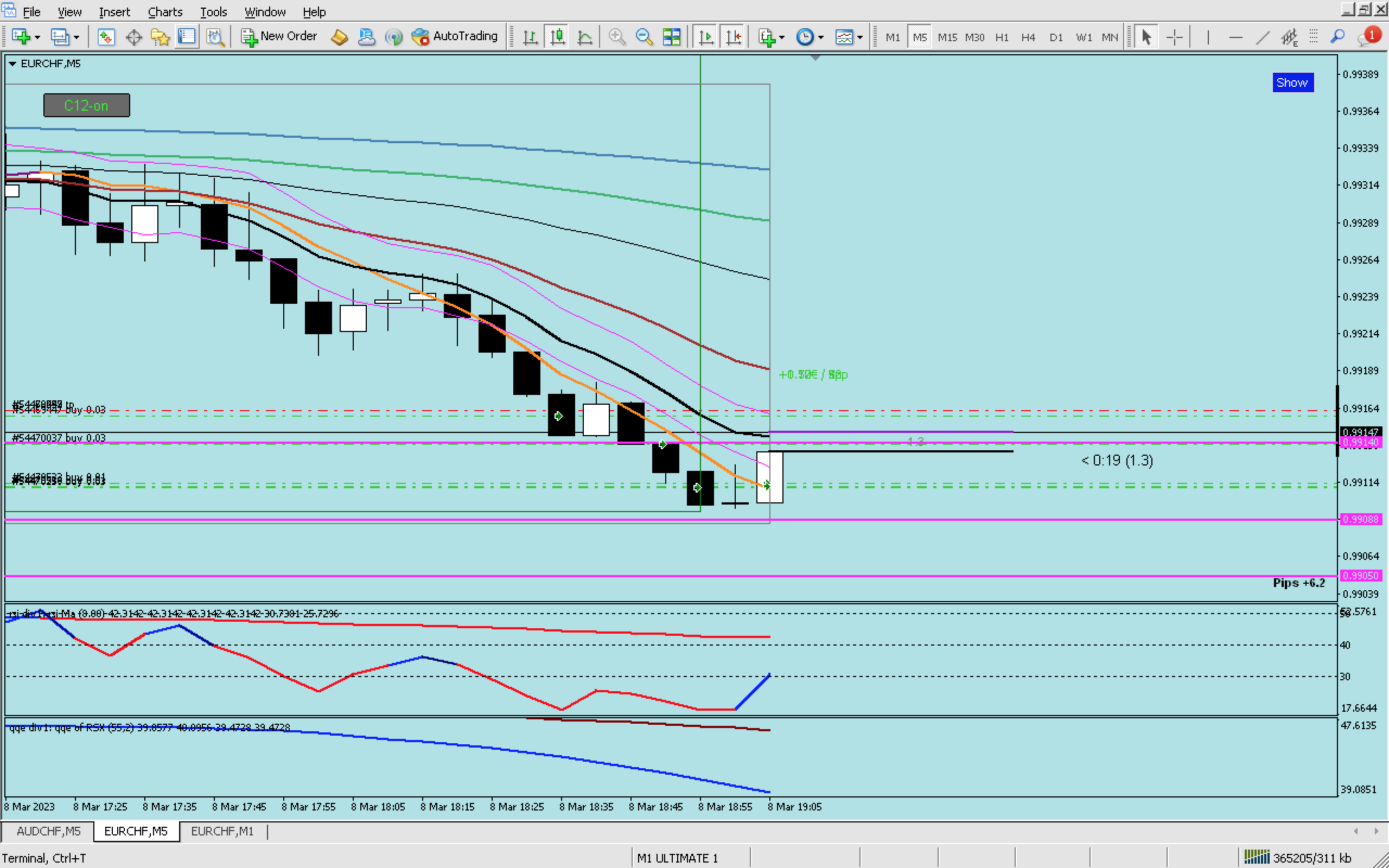The height and width of the screenshot is (868, 1389).
Task: Open the periodicity clock dropdown arrow
Action: (821, 37)
